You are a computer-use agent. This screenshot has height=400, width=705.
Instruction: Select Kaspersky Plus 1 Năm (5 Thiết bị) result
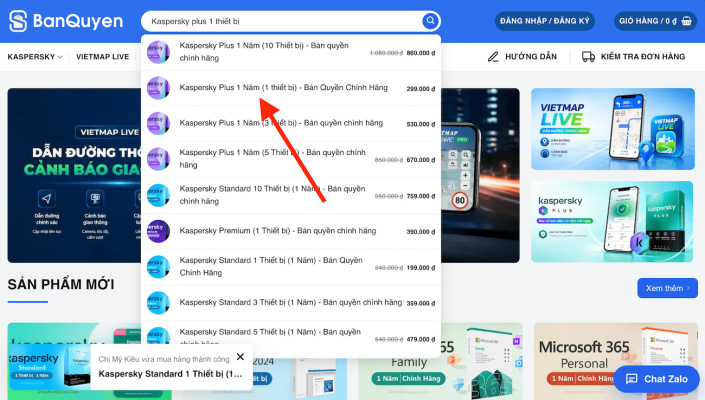point(291,159)
